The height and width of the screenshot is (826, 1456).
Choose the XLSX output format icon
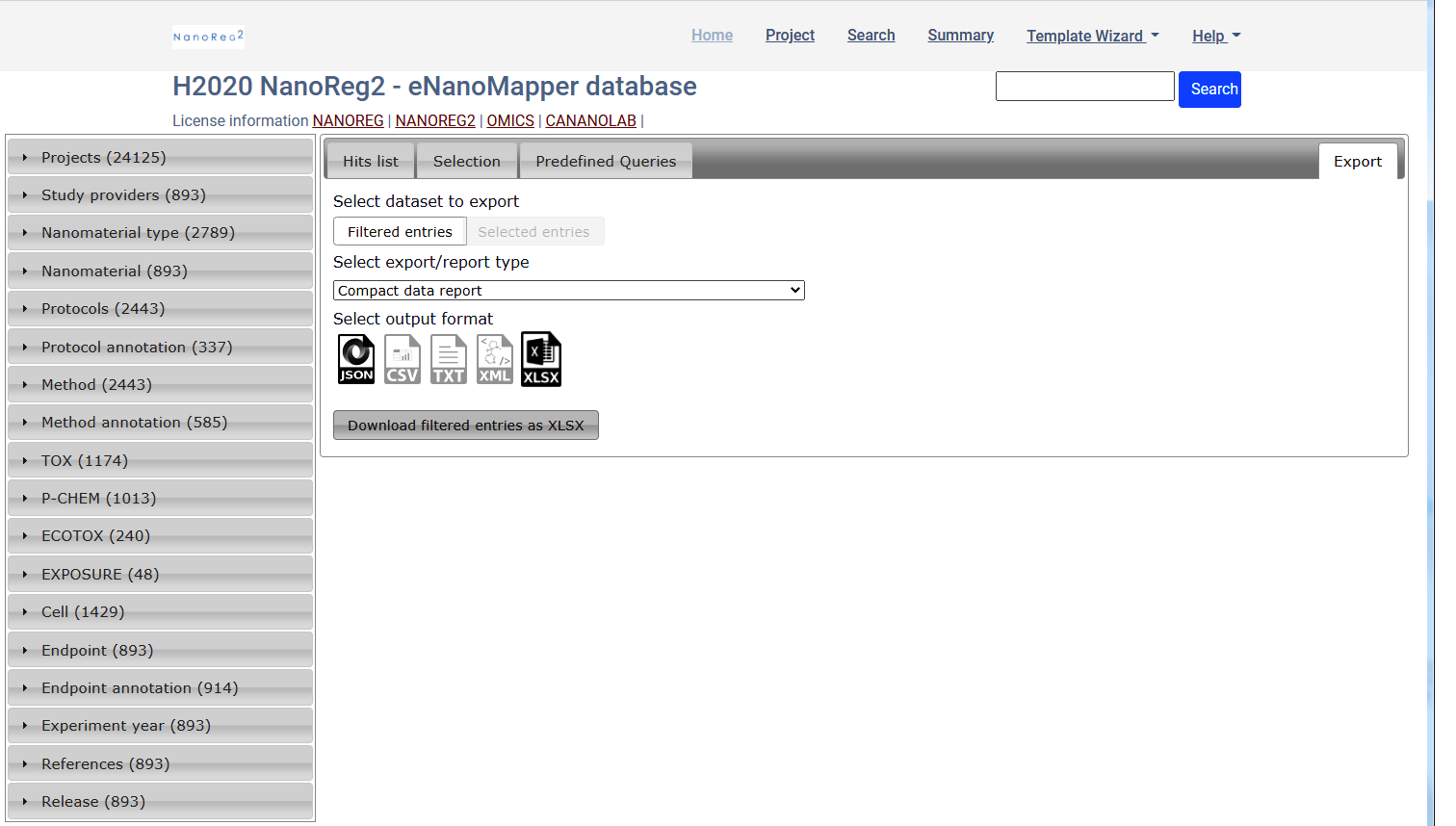[x=540, y=359]
